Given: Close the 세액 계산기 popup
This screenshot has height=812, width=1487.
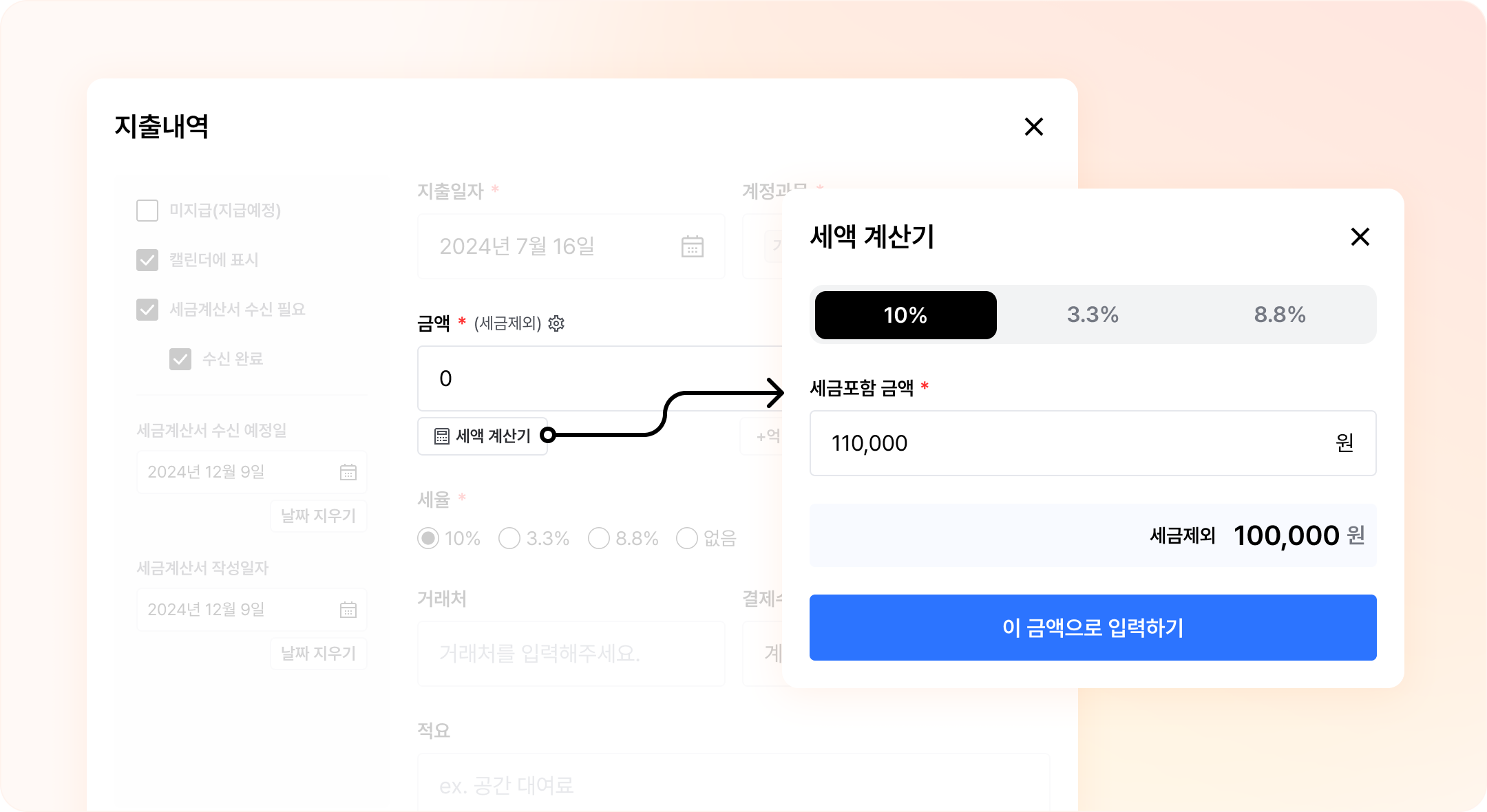Looking at the screenshot, I should (1360, 237).
